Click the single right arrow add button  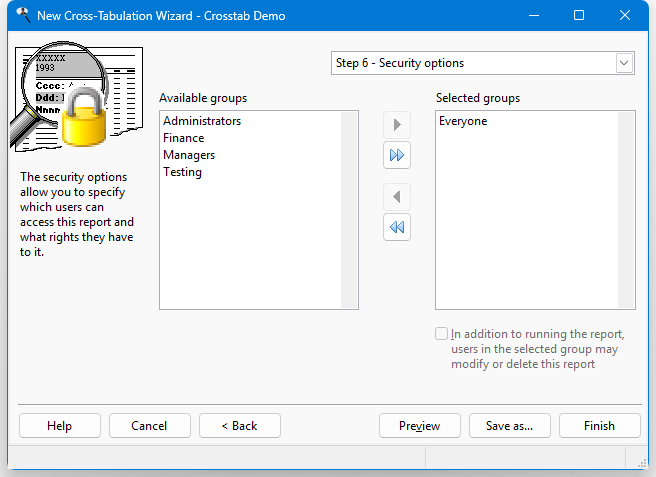coord(397,125)
